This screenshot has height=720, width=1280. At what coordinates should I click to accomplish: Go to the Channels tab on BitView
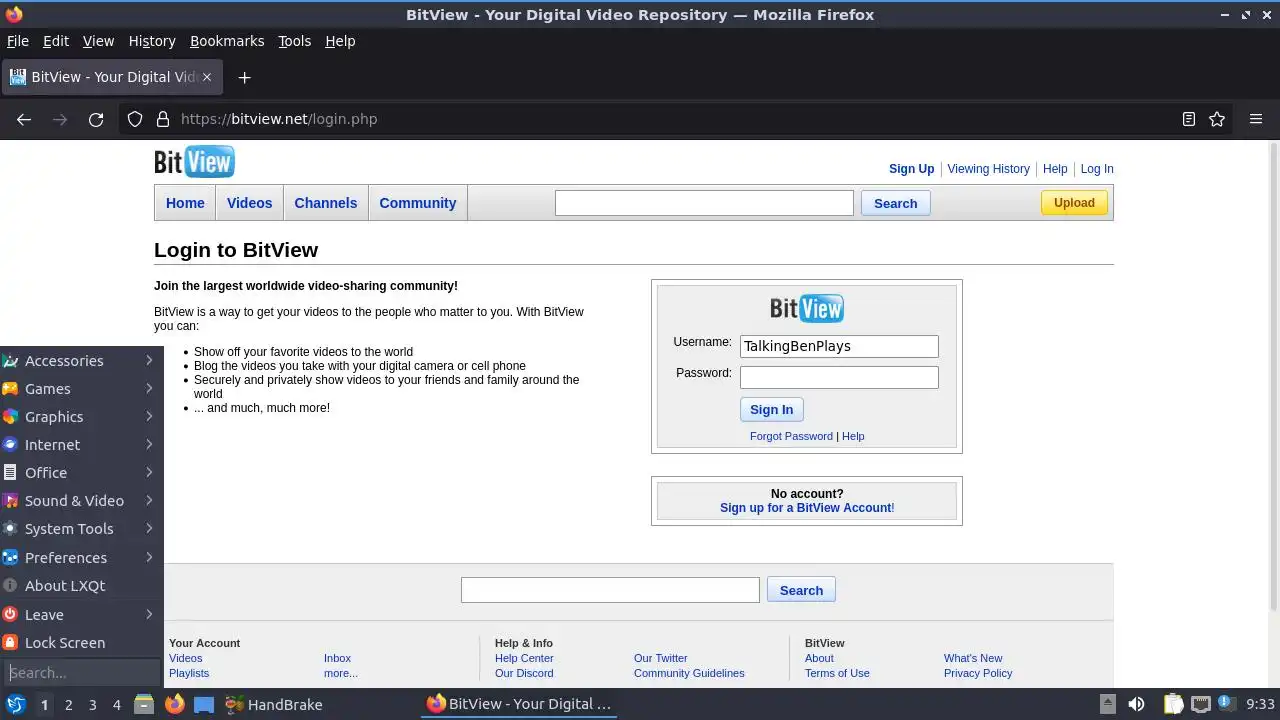tap(326, 203)
